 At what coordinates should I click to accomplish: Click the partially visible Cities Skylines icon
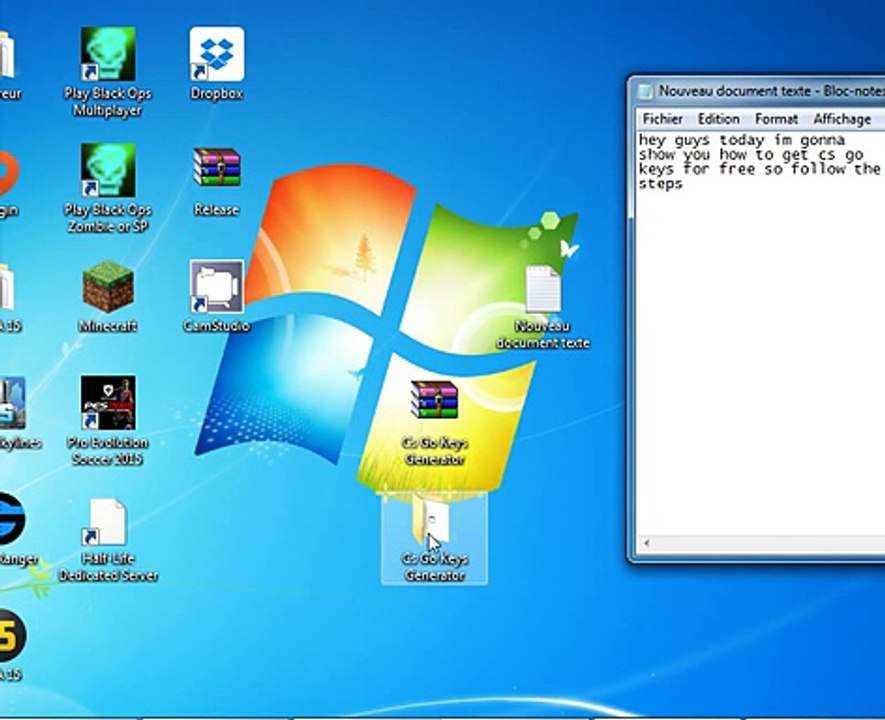pos(10,404)
